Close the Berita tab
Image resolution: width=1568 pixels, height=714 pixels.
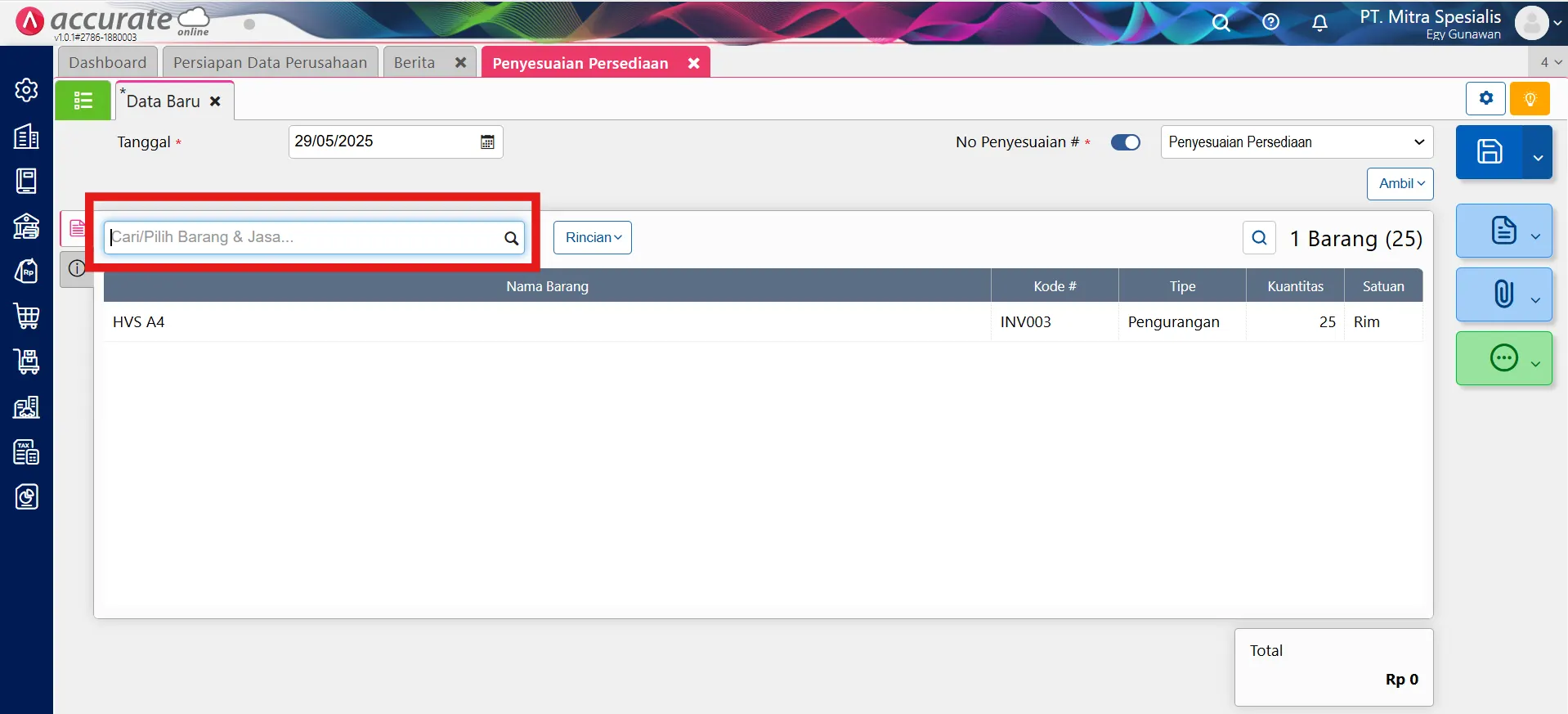(x=460, y=63)
